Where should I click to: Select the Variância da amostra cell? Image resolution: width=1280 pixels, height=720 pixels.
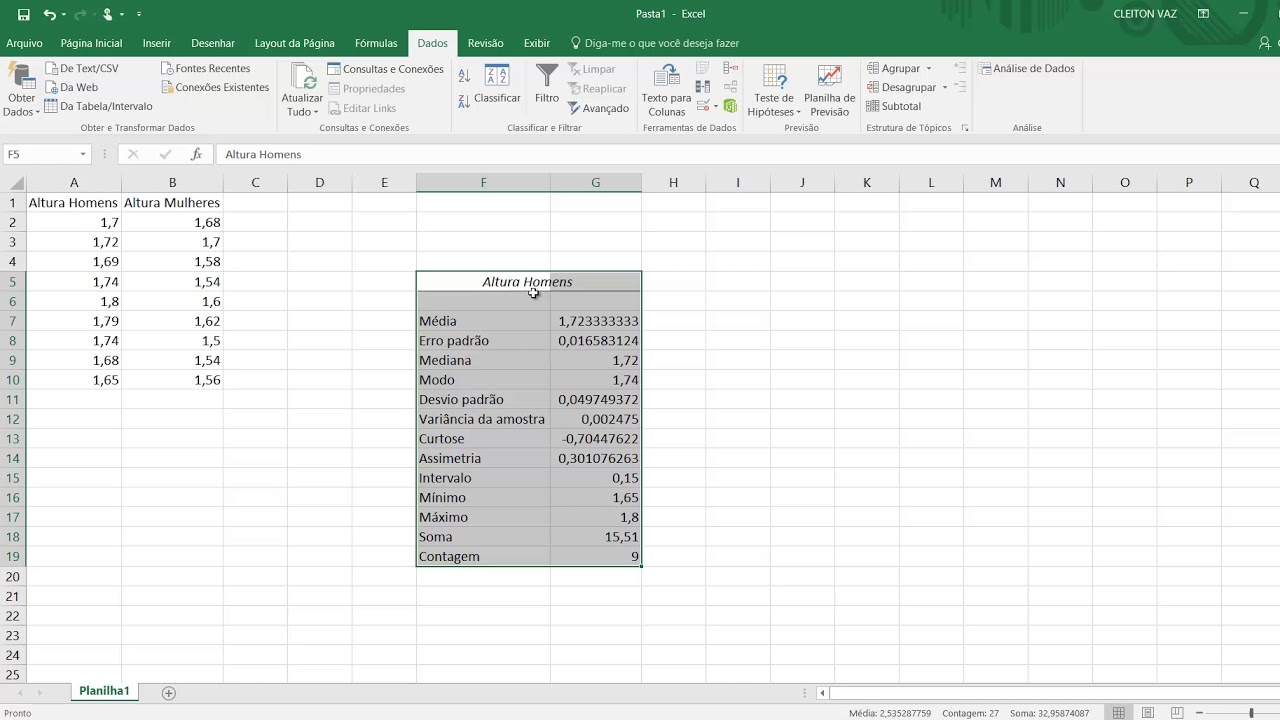pyautogui.click(x=483, y=419)
